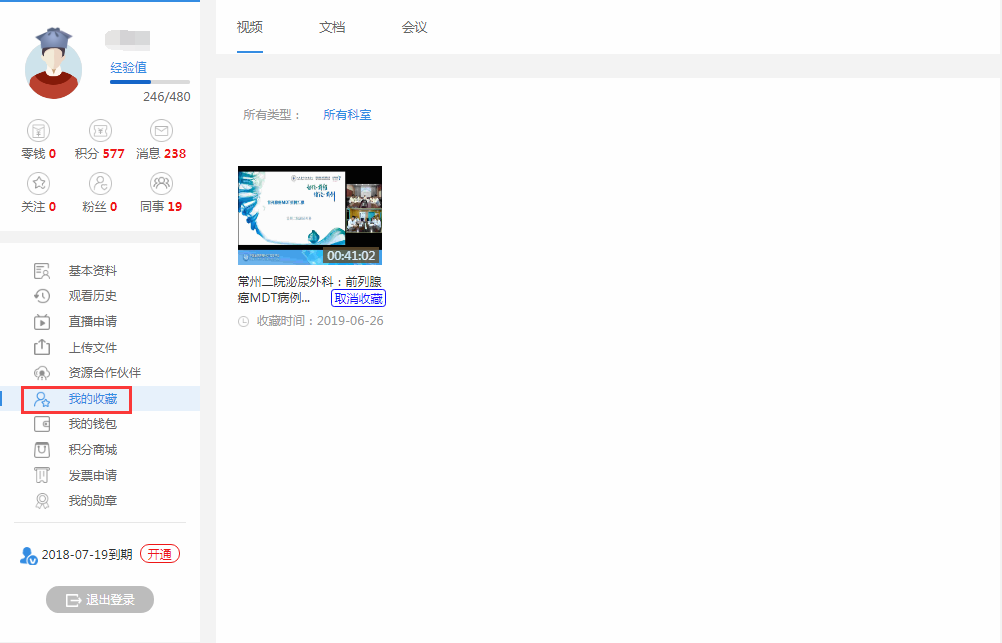The height and width of the screenshot is (643, 1002).
Task: Click the 资源合作伙伴 cloud icon
Action: tap(42, 373)
